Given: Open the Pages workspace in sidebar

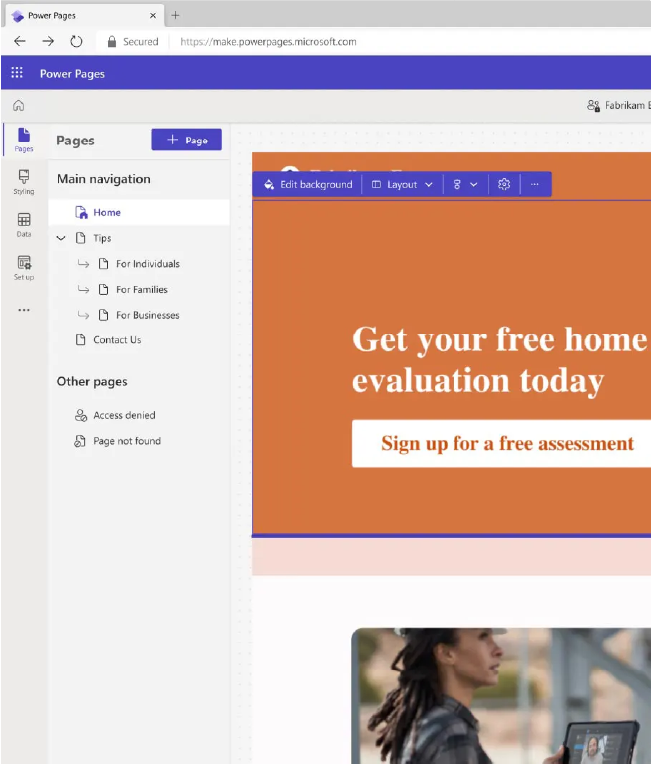Looking at the screenshot, I should (x=24, y=140).
